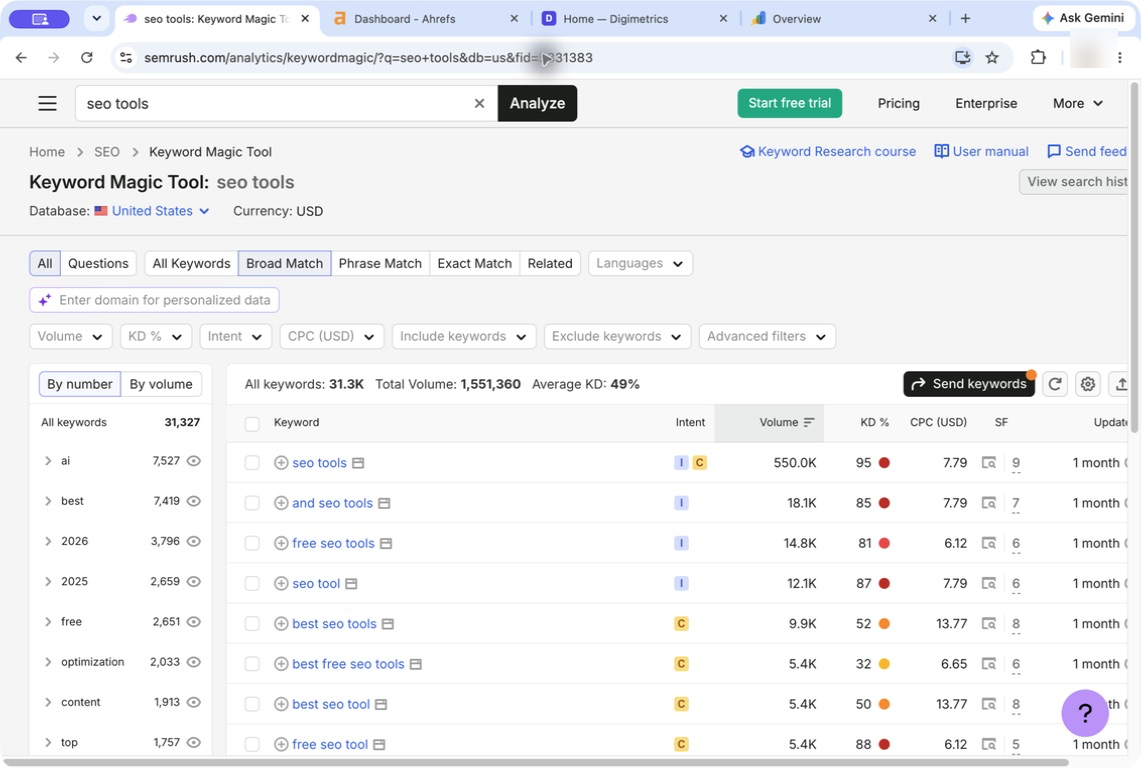Select the Exact Match tab
This screenshot has height=768, width=1141.
coord(474,264)
